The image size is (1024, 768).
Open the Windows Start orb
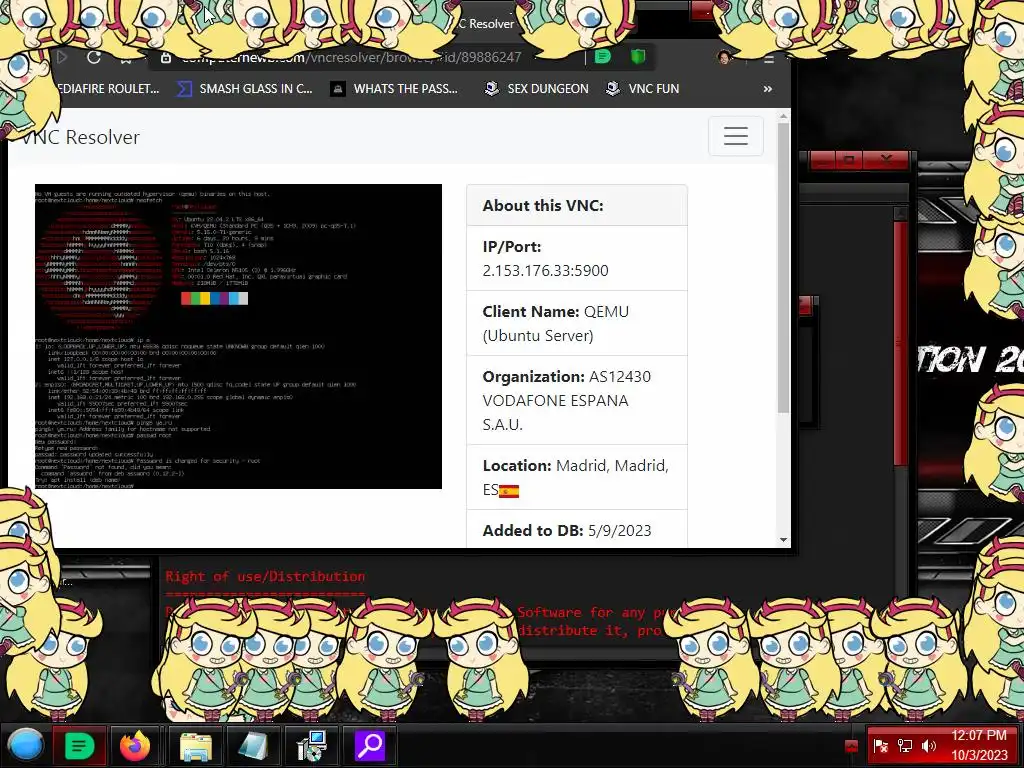coord(26,745)
